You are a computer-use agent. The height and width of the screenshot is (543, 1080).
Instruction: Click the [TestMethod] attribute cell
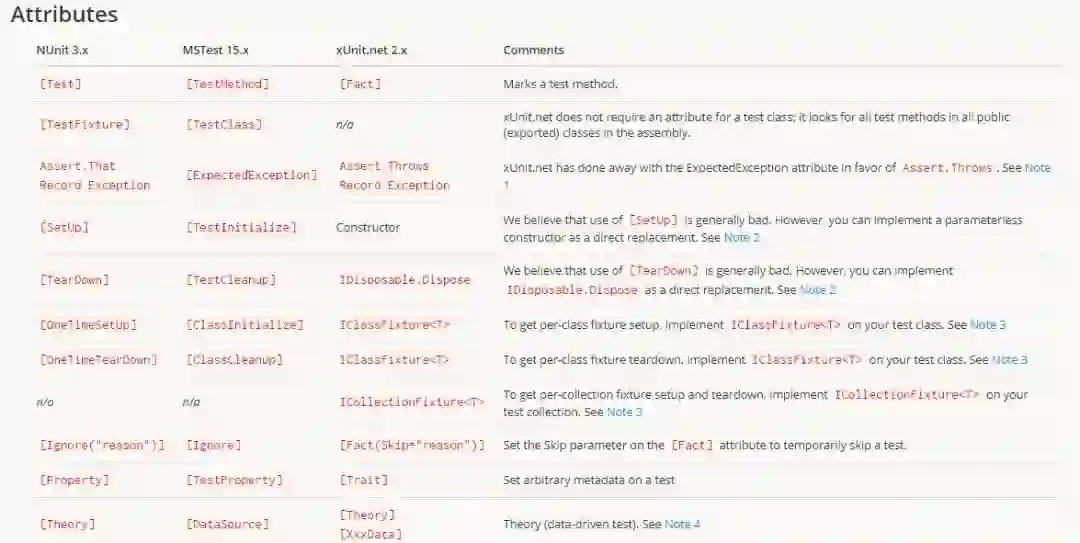pos(227,84)
